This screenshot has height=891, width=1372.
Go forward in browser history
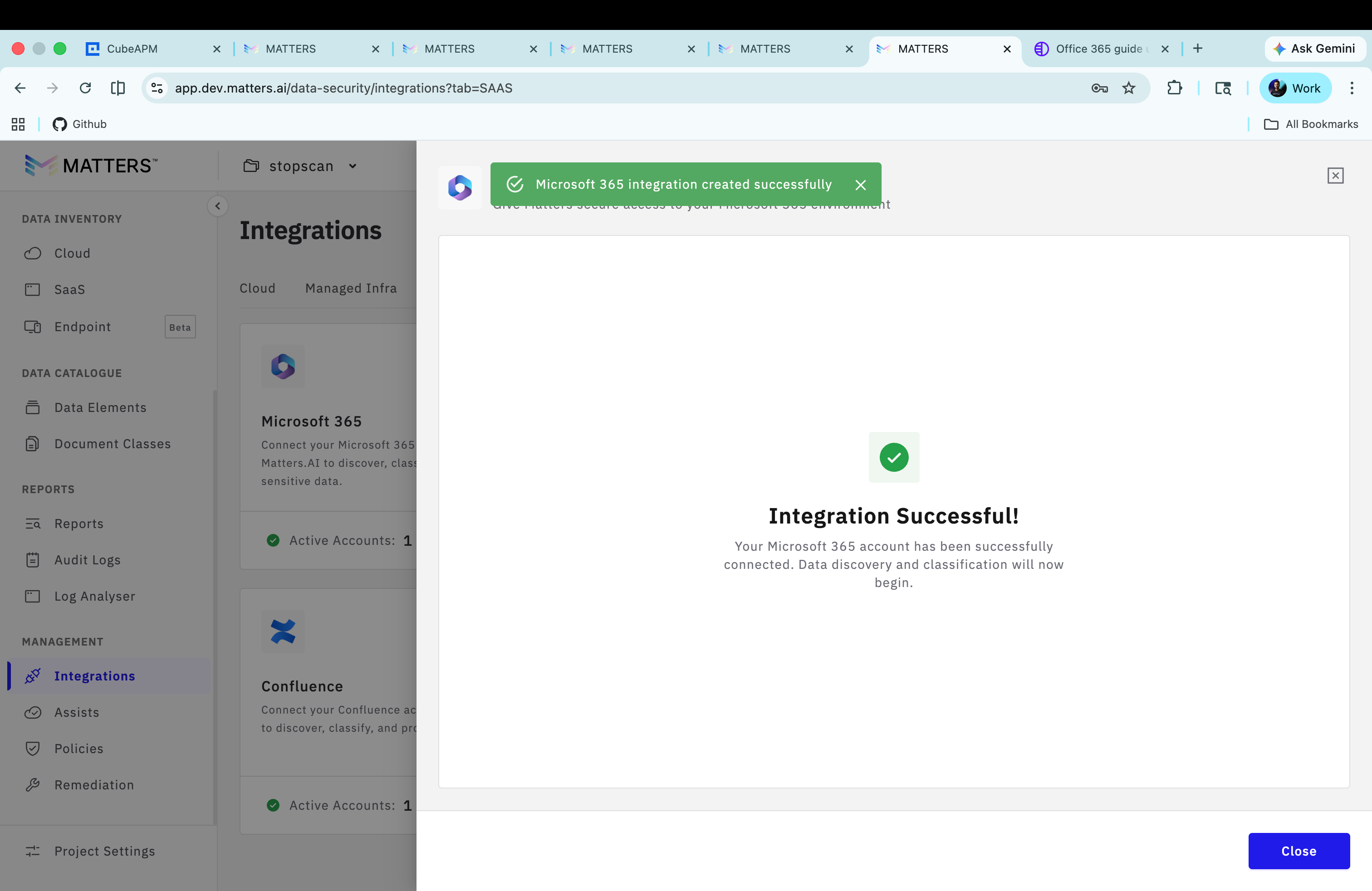pos(53,88)
